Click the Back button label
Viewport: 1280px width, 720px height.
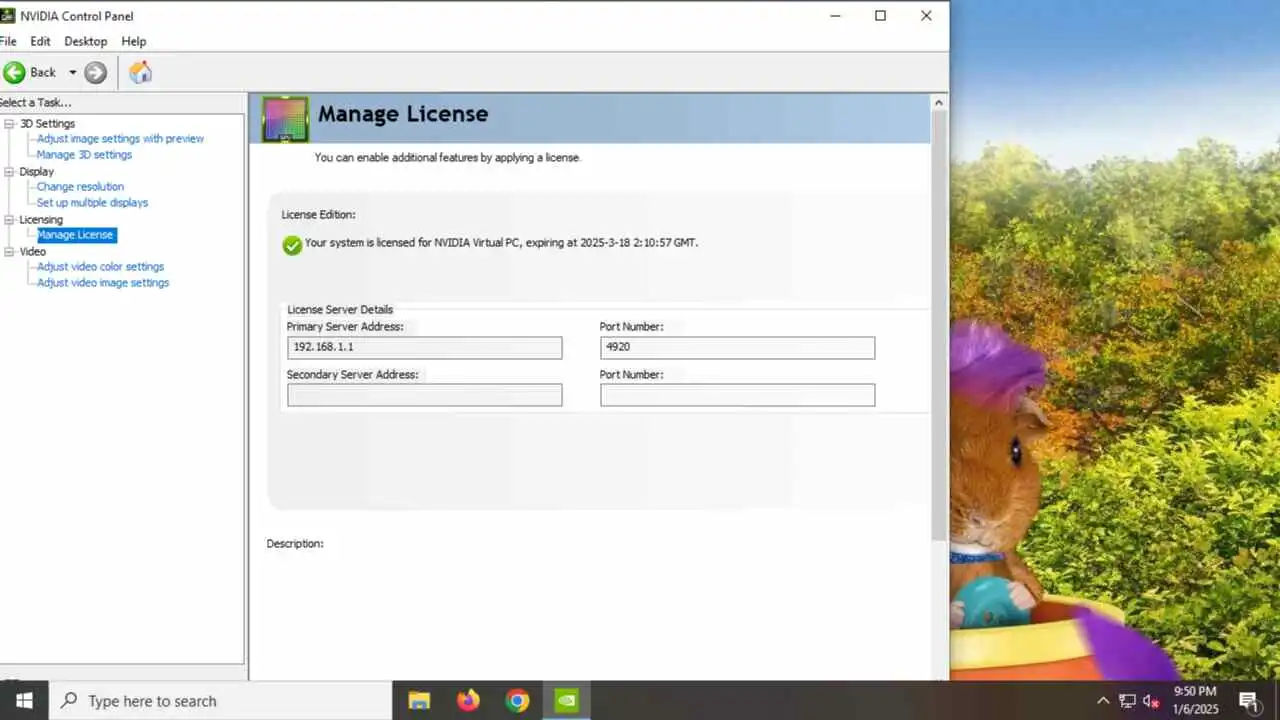(43, 72)
